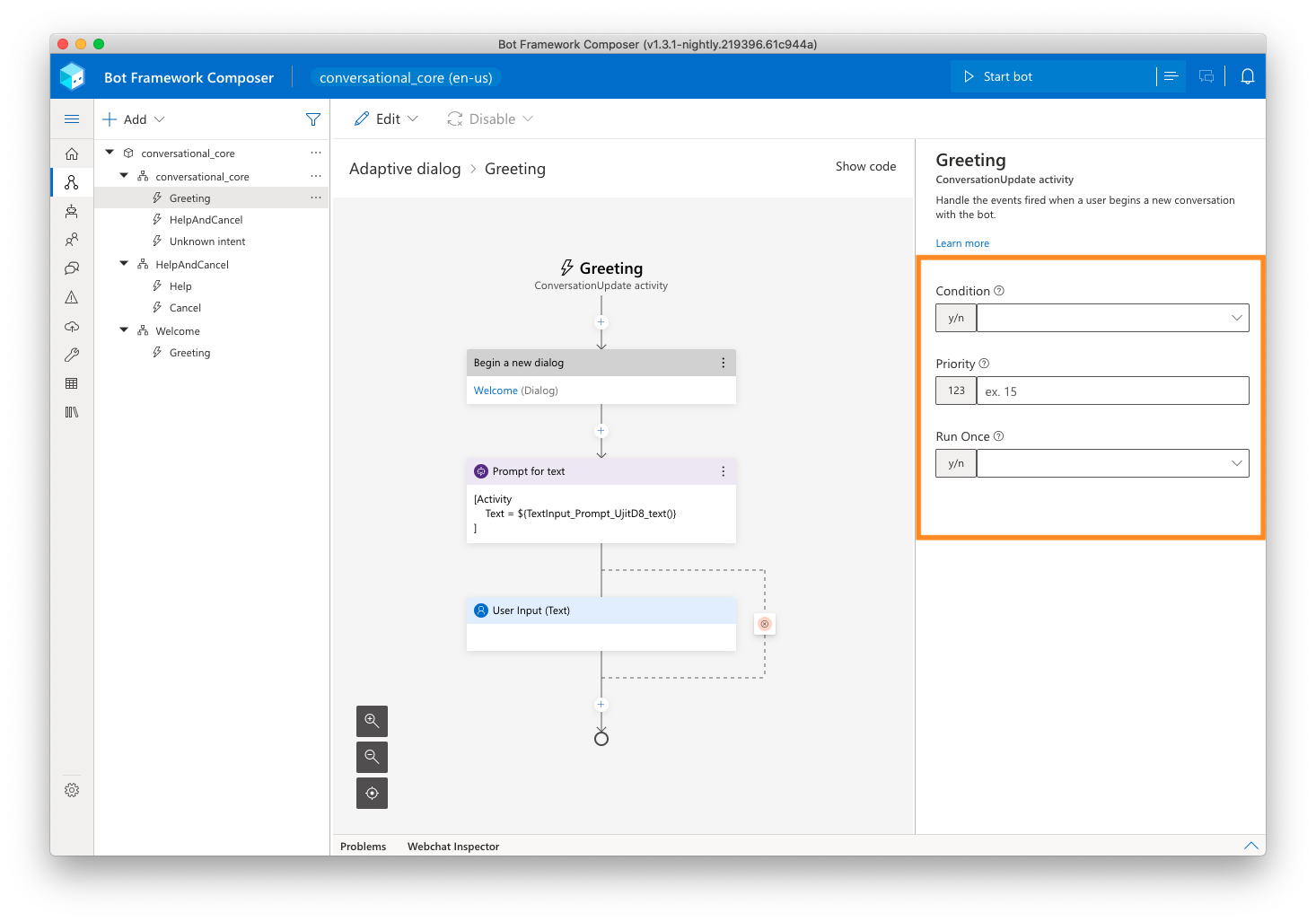
Task: Open the Welcome dialog link in node
Action: (496, 391)
